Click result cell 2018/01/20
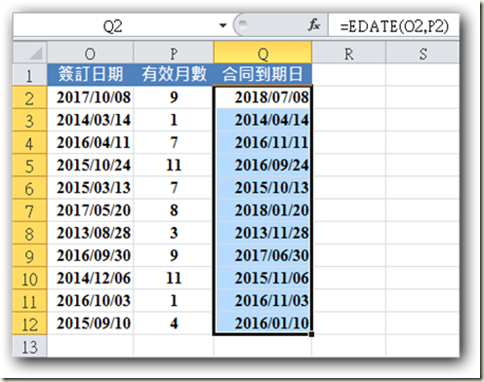Screen dimensions: 484x382 pos(263,211)
